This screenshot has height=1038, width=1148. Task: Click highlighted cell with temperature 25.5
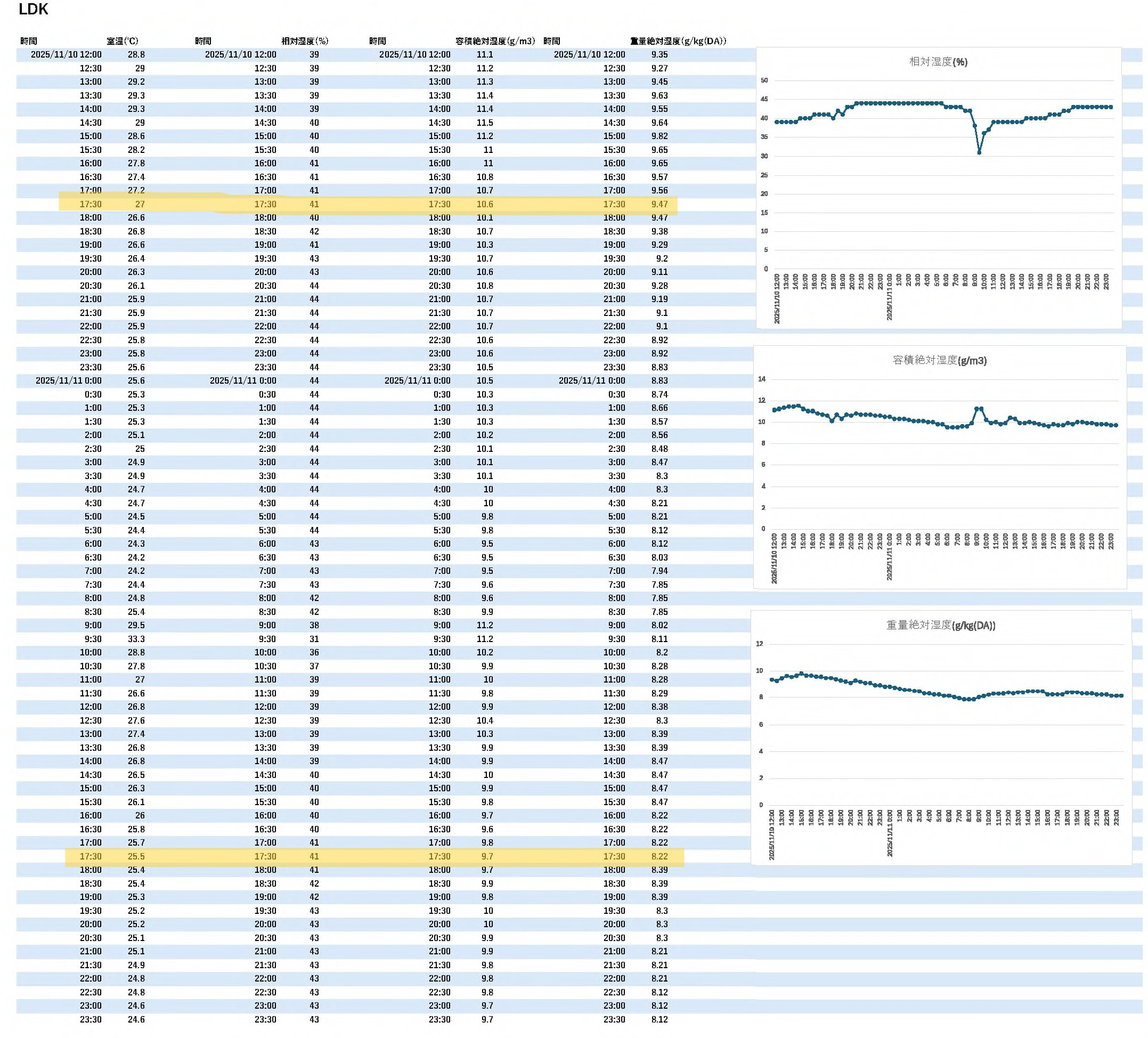coord(136,856)
